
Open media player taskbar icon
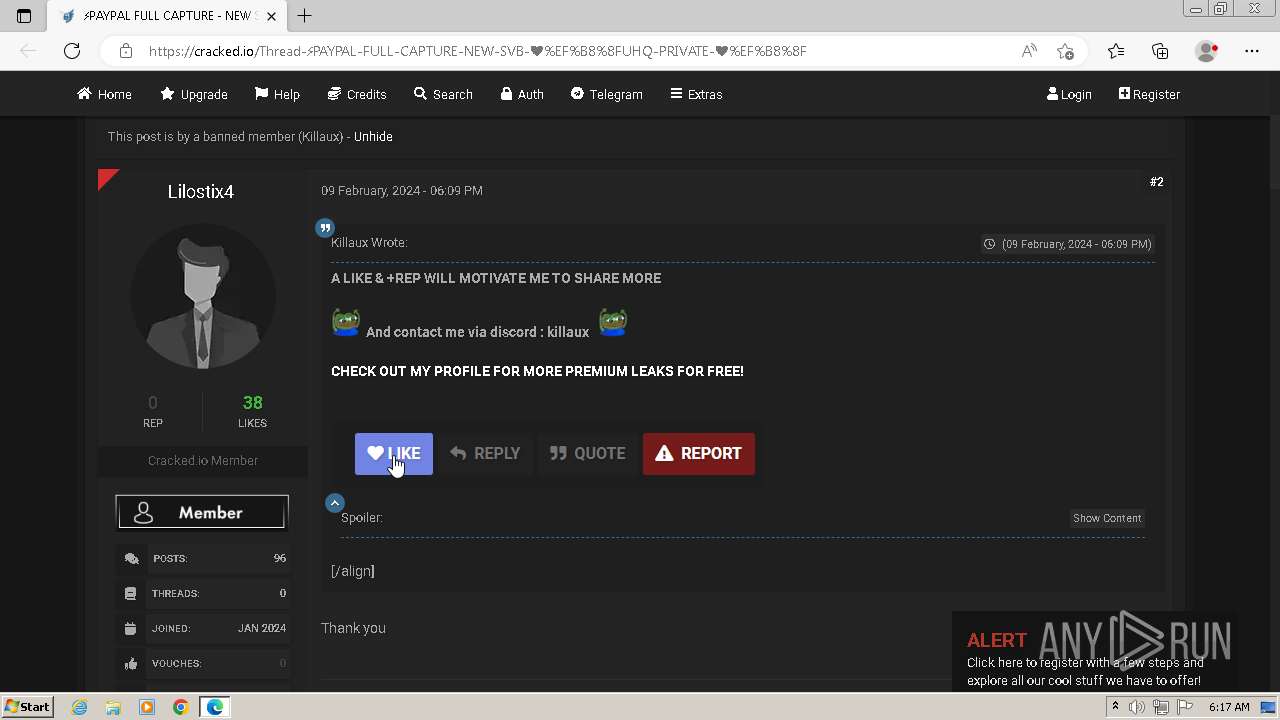click(147, 707)
